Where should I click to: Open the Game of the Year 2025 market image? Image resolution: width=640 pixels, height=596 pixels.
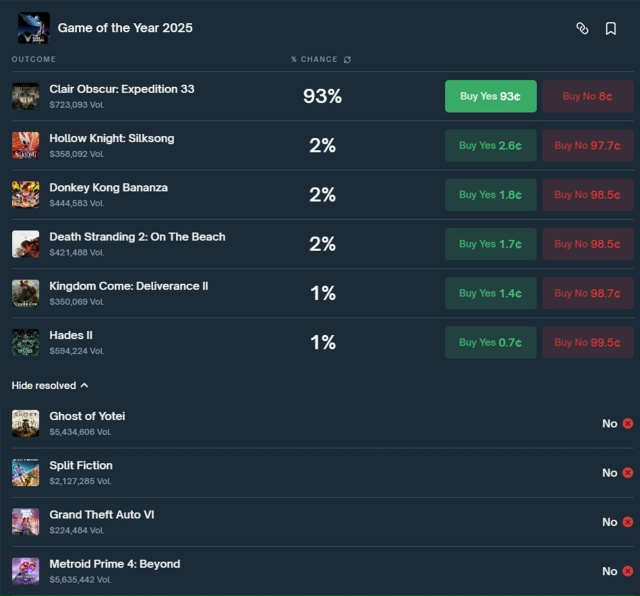(33, 28)
